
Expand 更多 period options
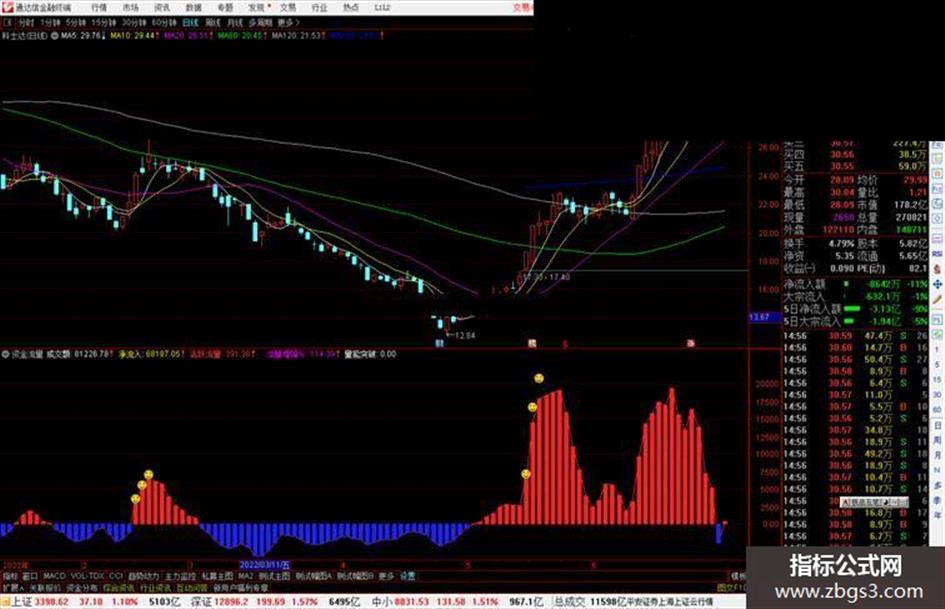pyautogui.click(x=288, y=22)
